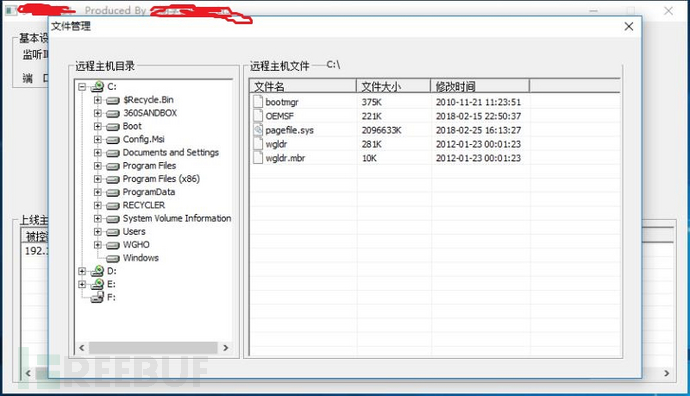Image resolution: width=690 pixels, height=396 pixels.
Task: Close the 文件管理 dialog
Action: tap(629, 26)
